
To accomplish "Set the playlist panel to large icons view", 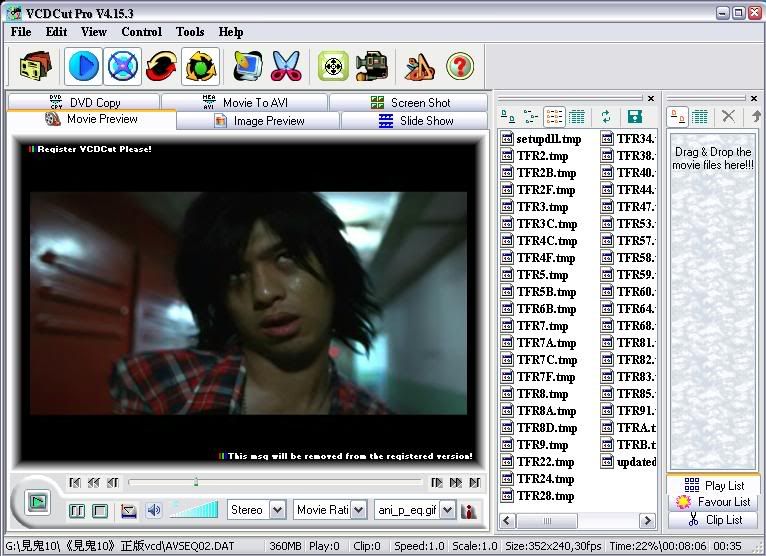I will [x=678, y=116].
